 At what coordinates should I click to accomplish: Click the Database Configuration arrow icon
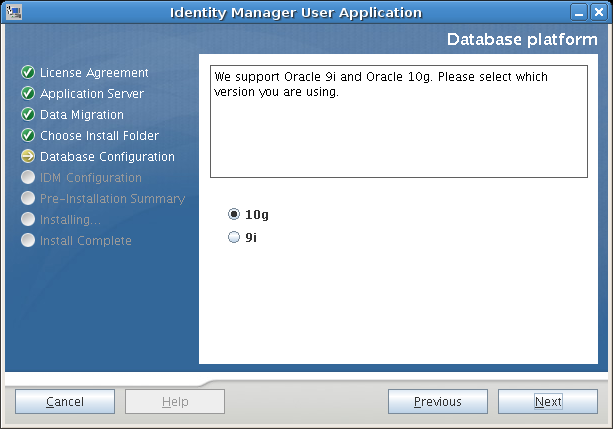(x=28, y=157)
